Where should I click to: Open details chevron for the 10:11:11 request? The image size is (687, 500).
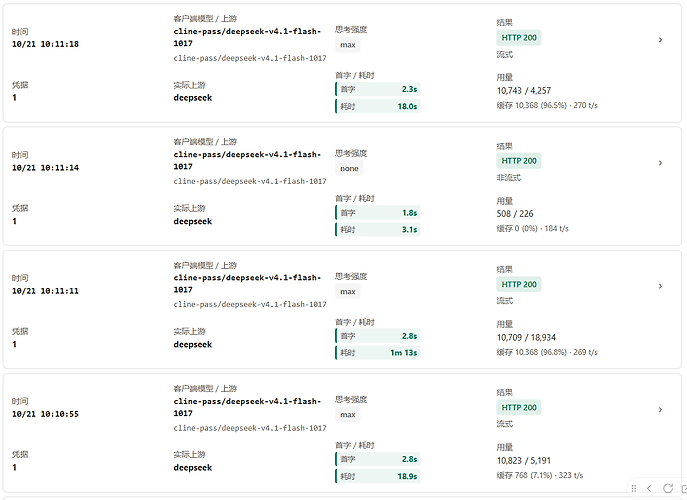pos(660,286)
